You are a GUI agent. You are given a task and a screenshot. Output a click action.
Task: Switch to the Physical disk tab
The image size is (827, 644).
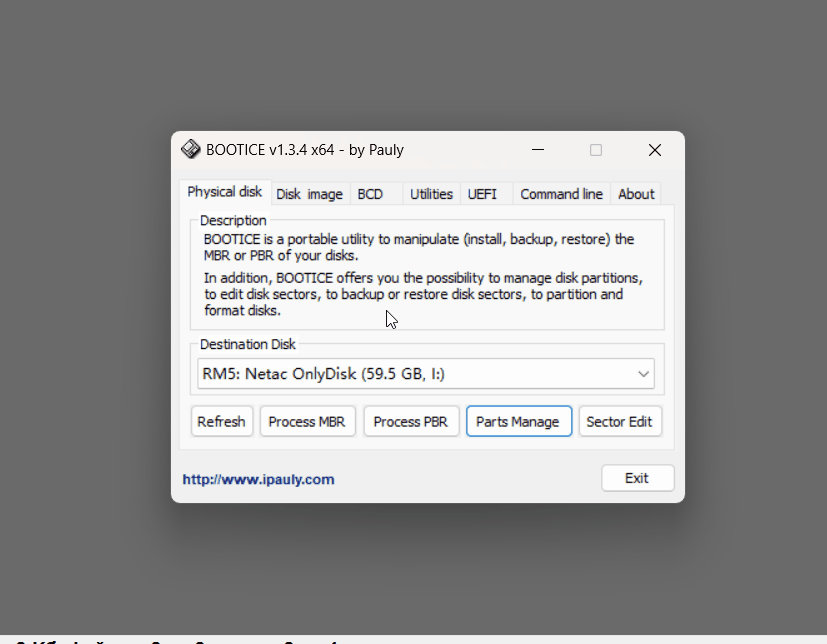[224, 192]
